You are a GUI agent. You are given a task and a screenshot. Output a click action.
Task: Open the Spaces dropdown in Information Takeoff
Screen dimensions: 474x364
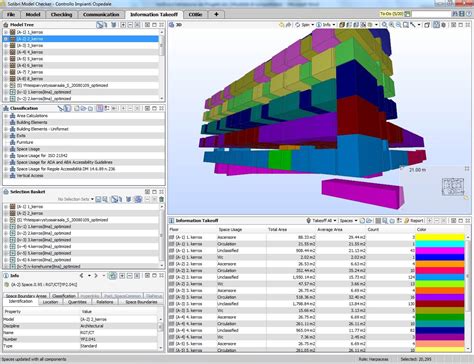(356, 221)
